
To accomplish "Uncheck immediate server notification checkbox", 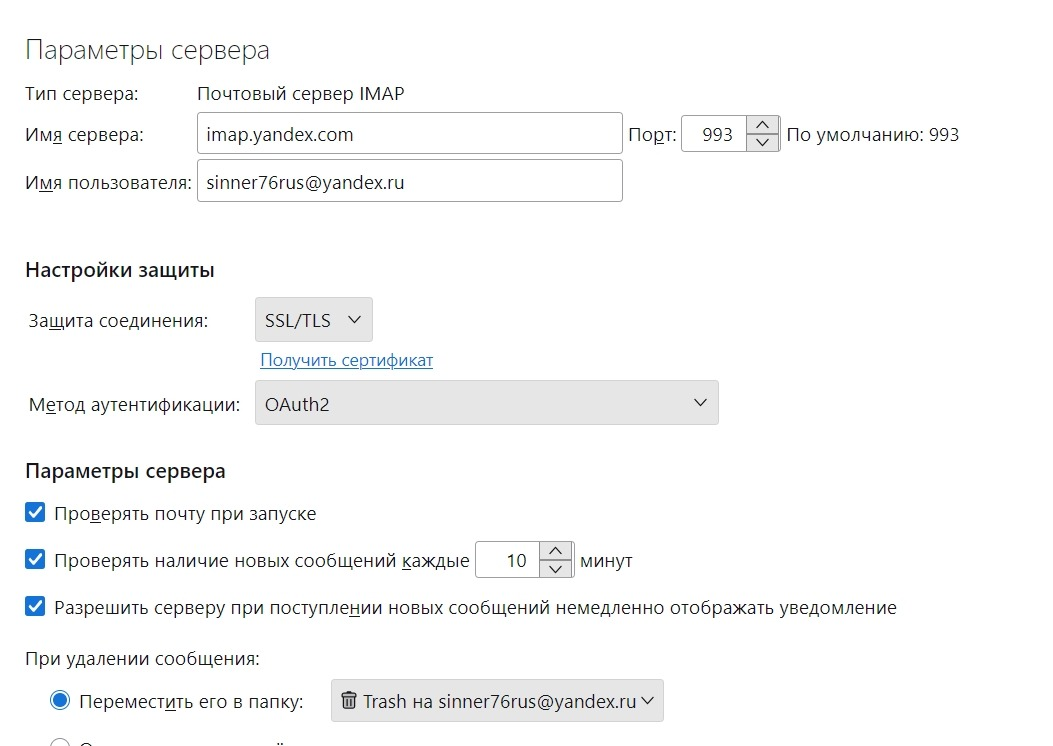I will (36, 606).
